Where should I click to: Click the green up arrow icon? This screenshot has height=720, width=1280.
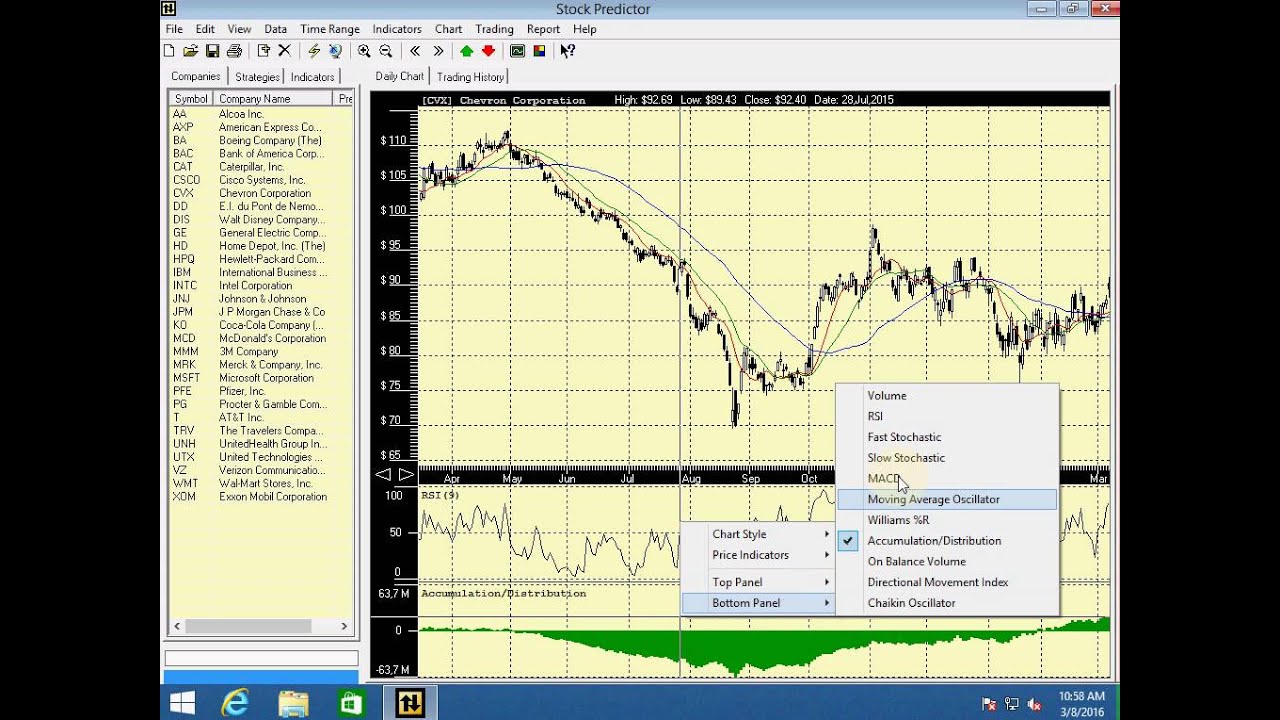[467, 51]
